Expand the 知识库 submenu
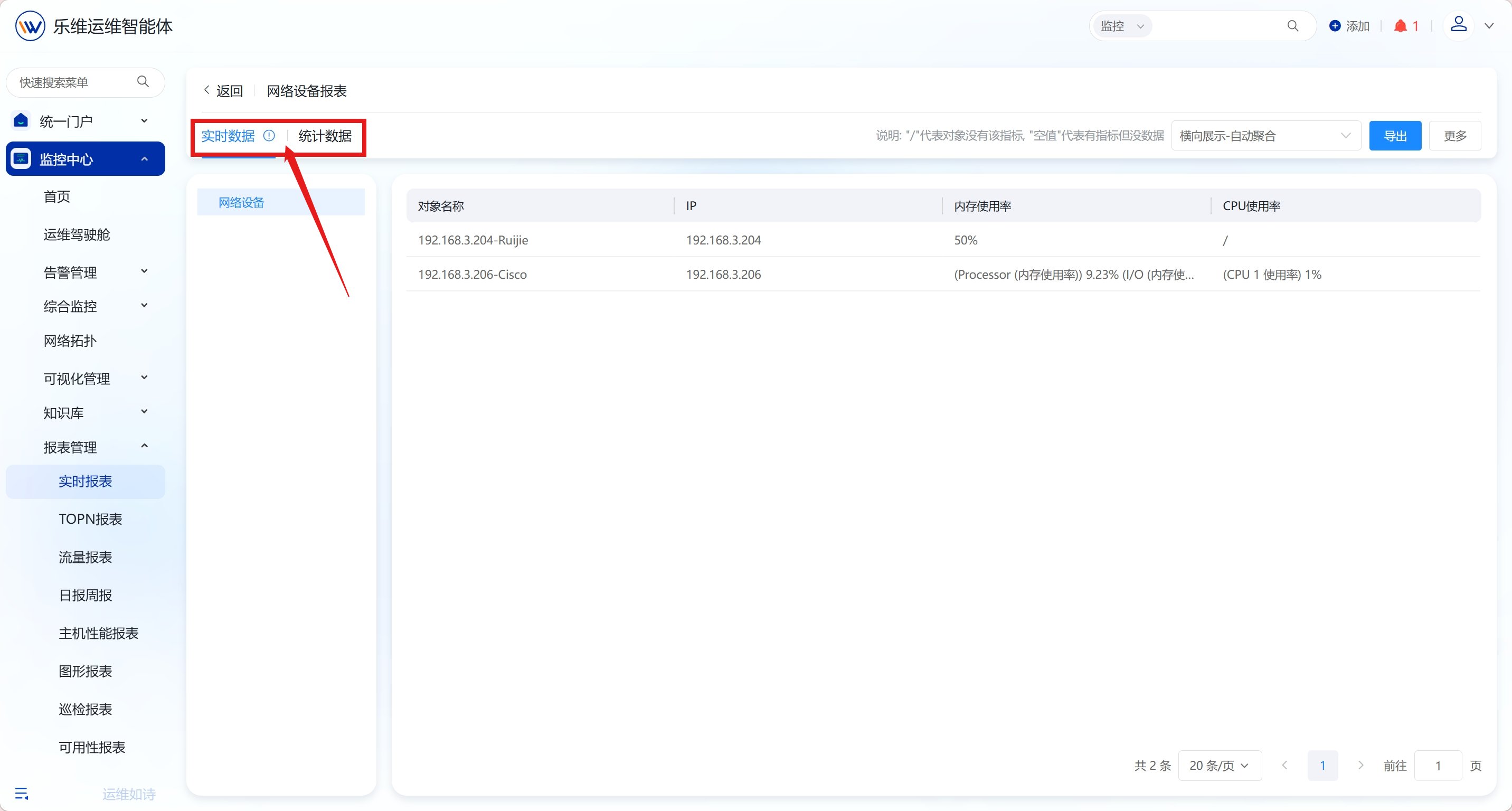Image resolution: width=1512 pixels, height=811 pixels. (145, 412)
